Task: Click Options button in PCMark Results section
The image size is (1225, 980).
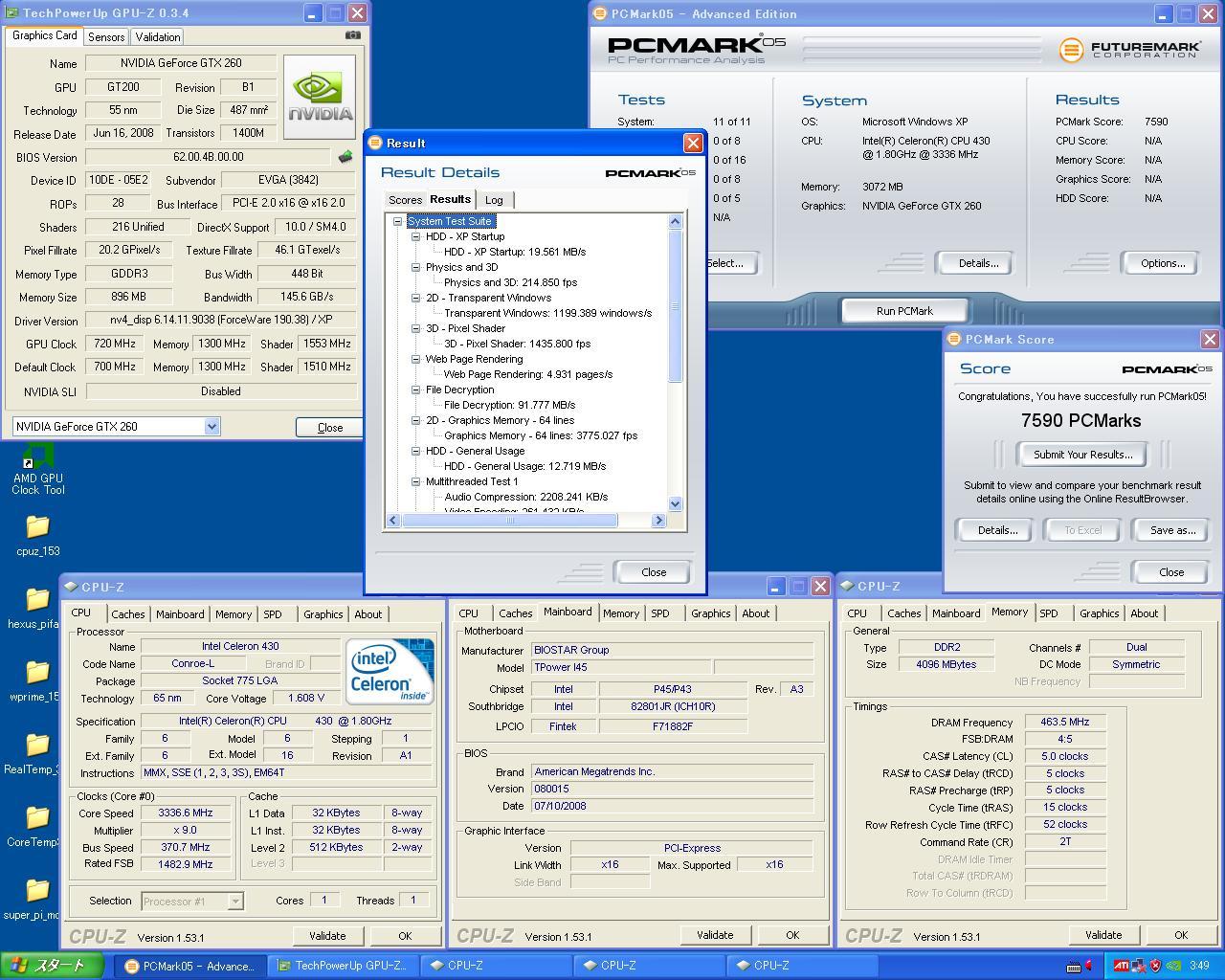Action: pyautogui.click(x=1163, y=263)
